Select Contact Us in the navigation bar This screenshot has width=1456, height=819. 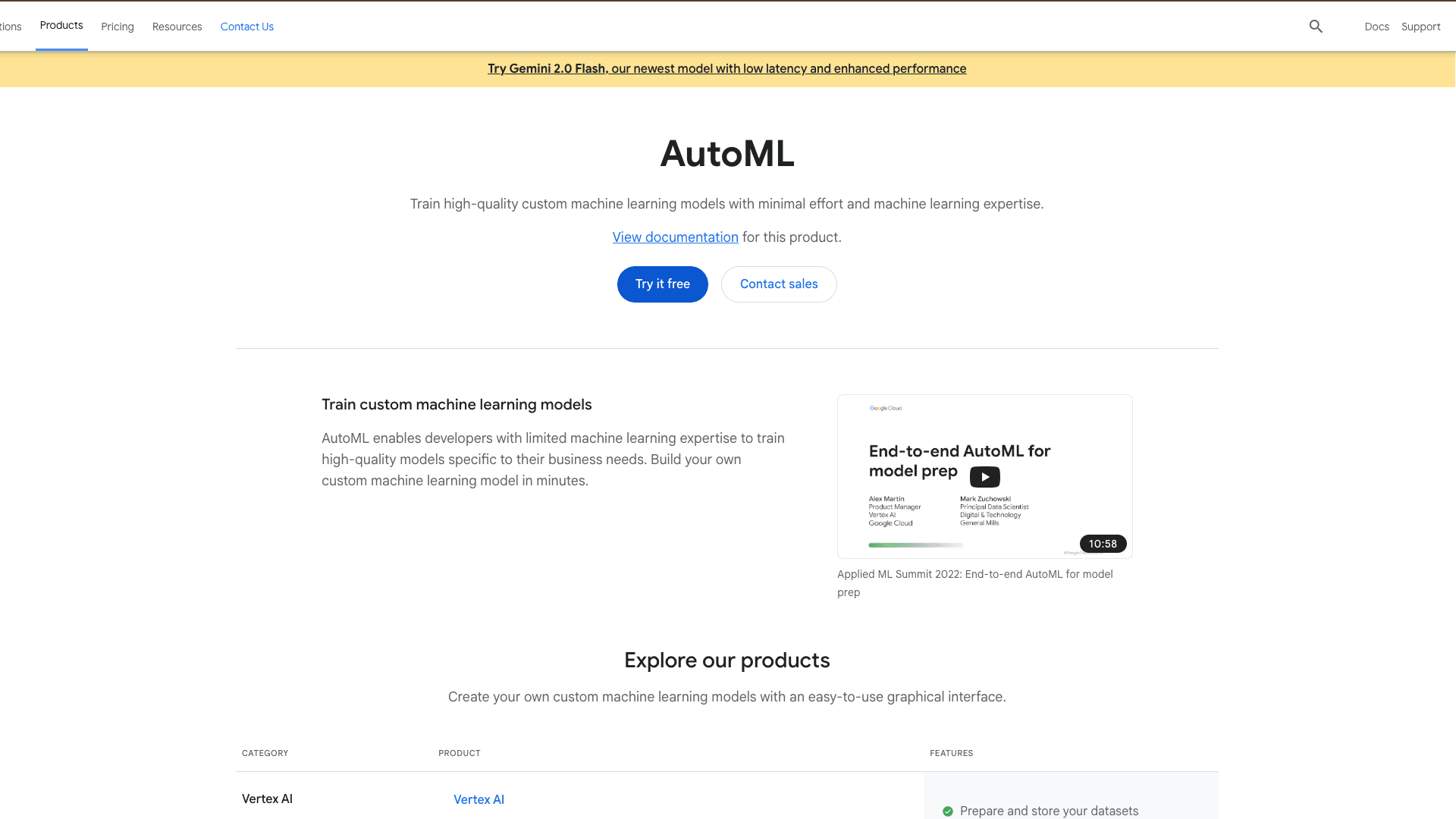(x=247, y=27)
